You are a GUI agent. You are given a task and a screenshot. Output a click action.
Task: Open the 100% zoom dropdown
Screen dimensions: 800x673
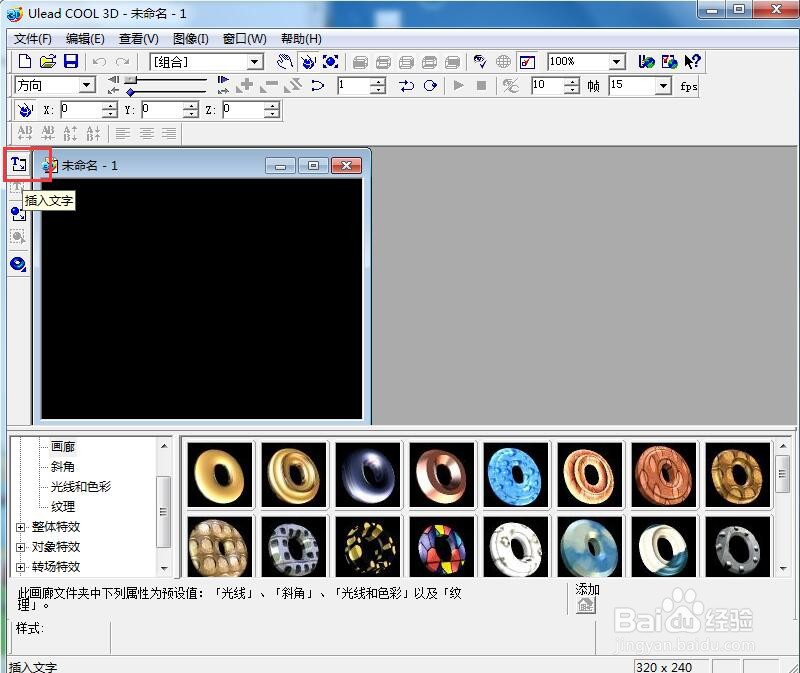[x=617, y=62]
